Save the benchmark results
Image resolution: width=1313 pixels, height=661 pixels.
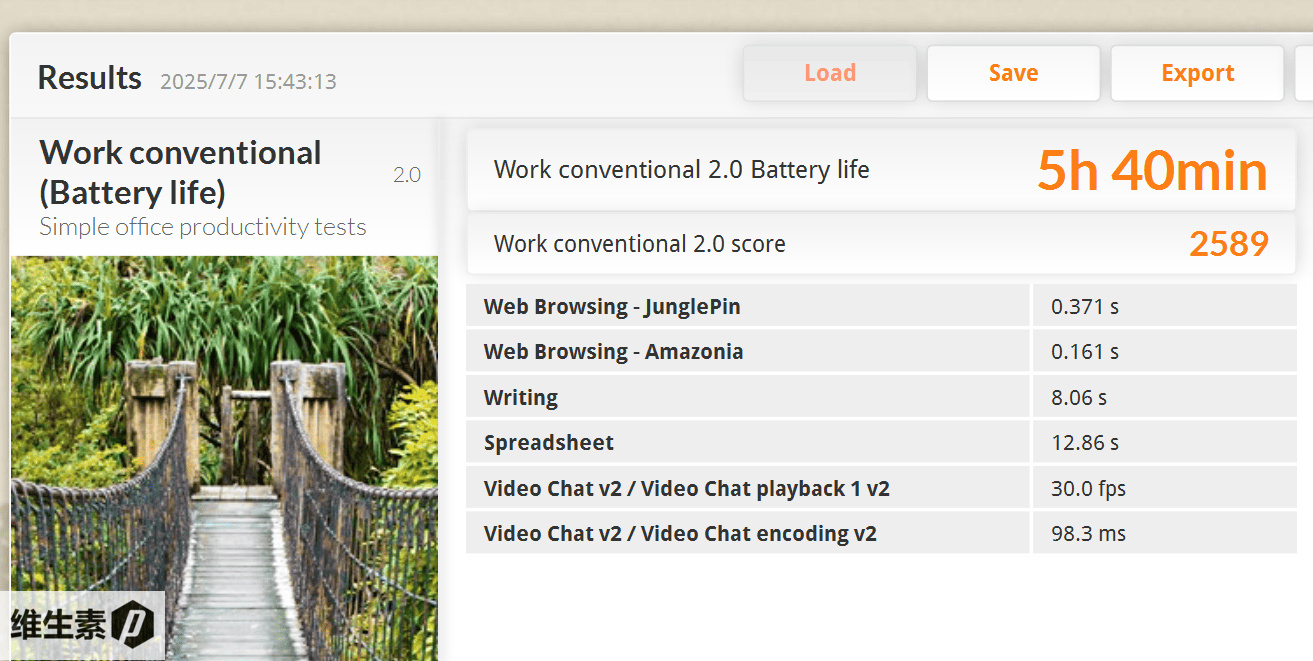1013,73
